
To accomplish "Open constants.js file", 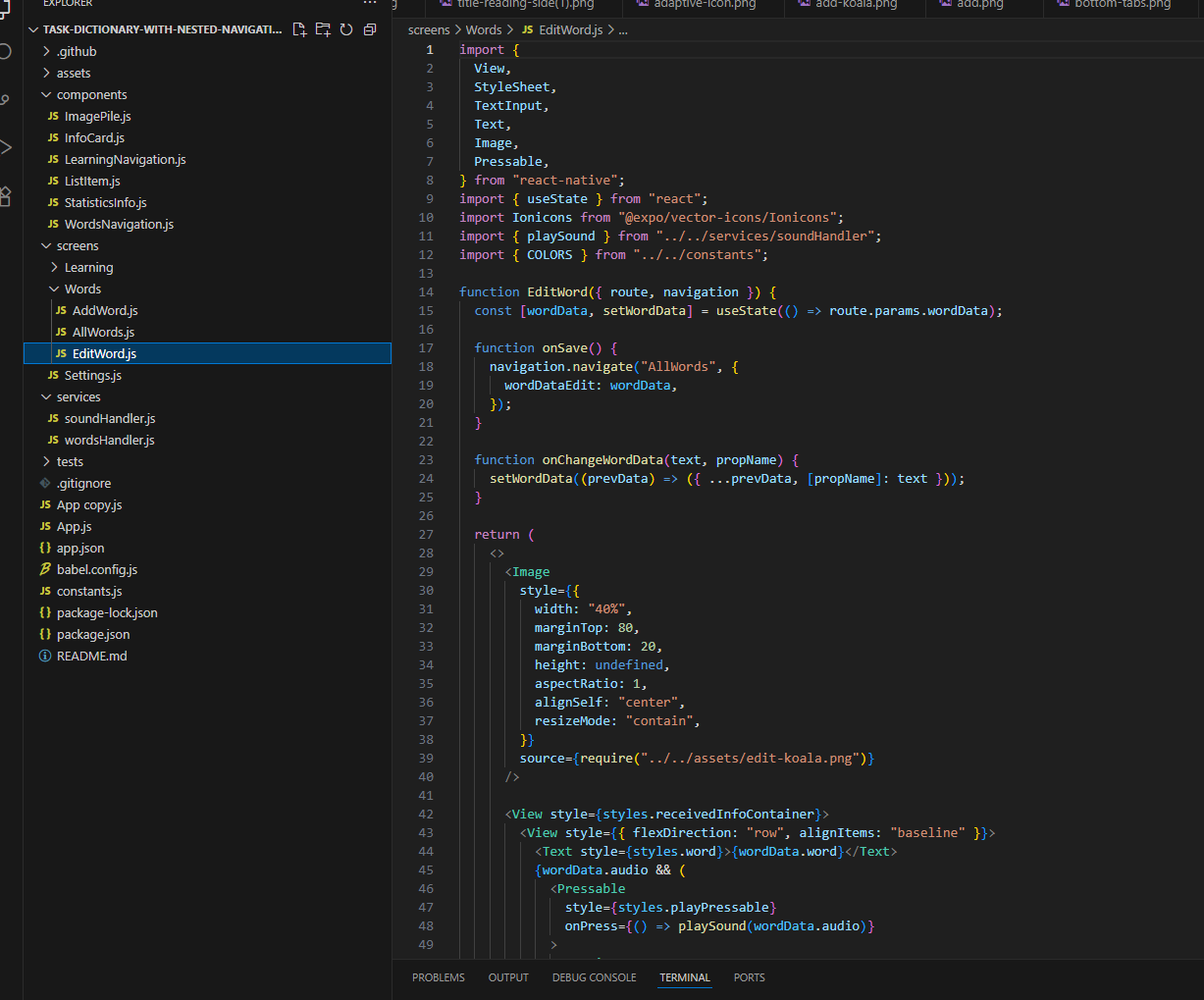I will click(89, 592).
